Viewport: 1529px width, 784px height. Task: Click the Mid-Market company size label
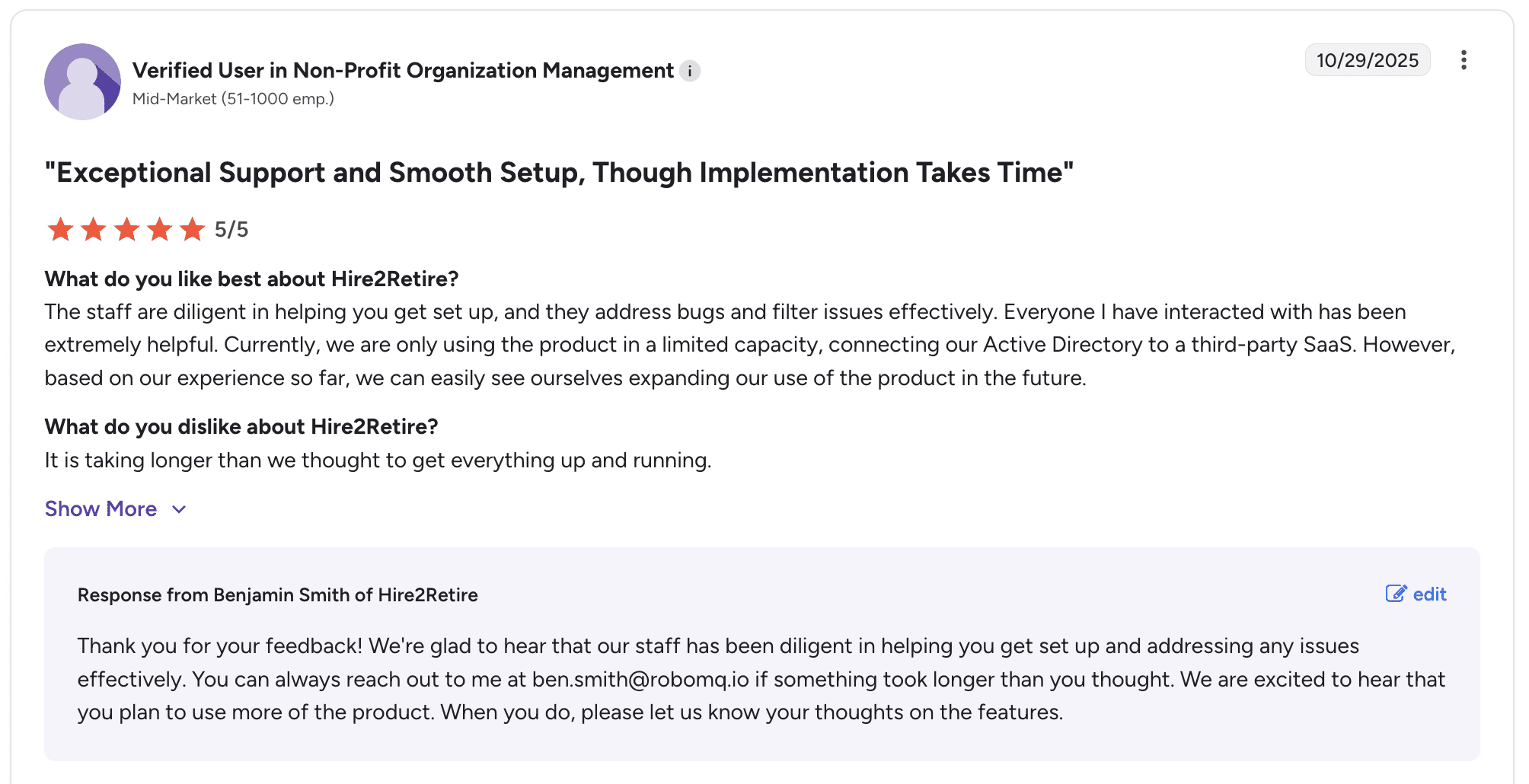(x=233, y=99)
